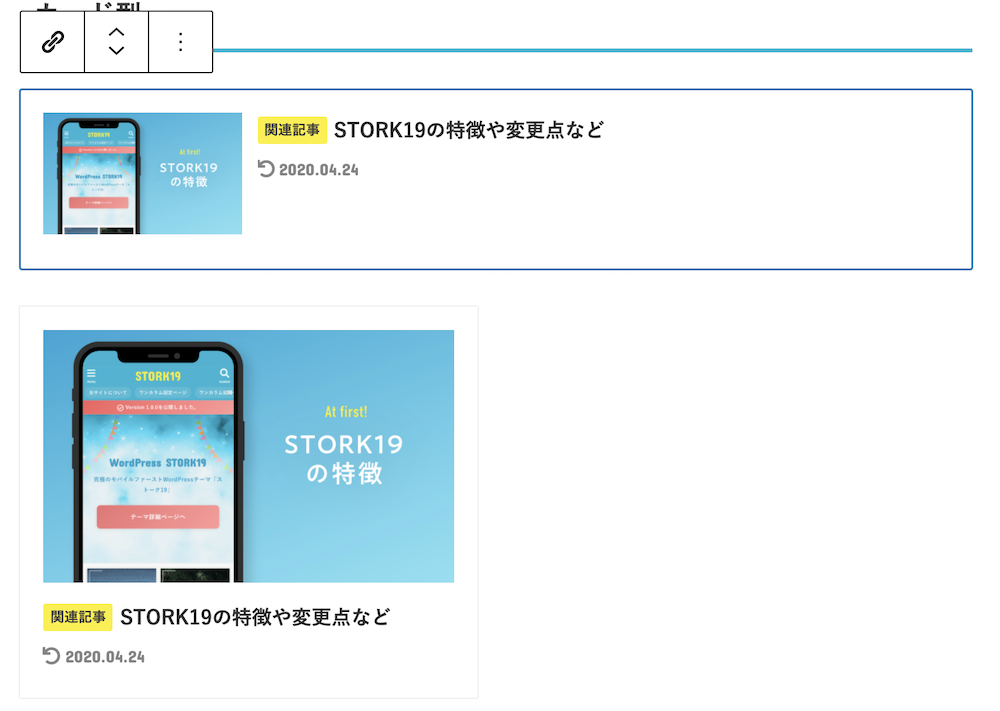Click yellow 関連記事 label in bottom card
The width and height of the screenshot is (1000, 711).
pyautogui.click(x=78, y=617)
